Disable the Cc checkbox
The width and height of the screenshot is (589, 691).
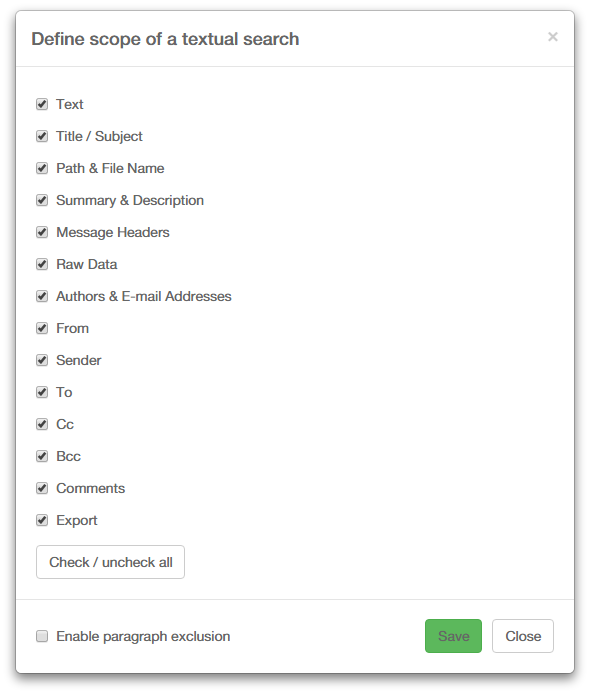[x=42, y=424]
